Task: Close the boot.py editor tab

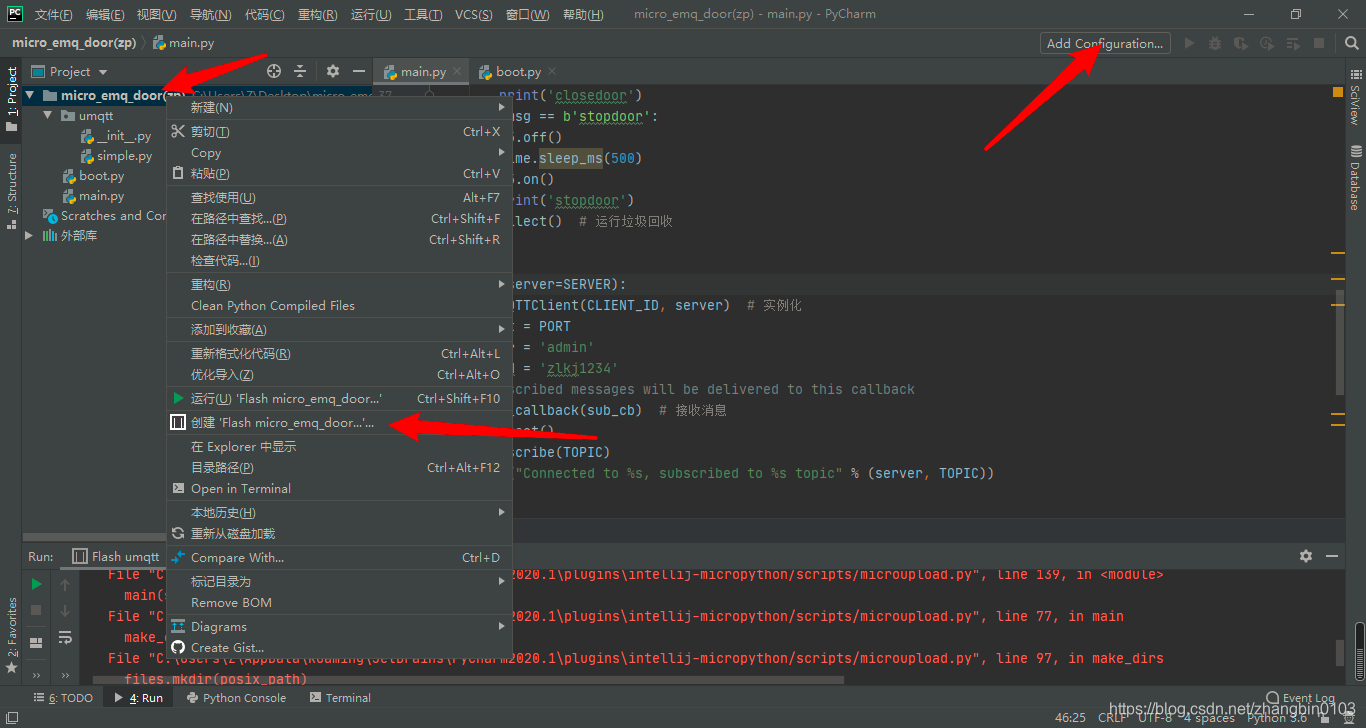Action: (x=552, y=71)
